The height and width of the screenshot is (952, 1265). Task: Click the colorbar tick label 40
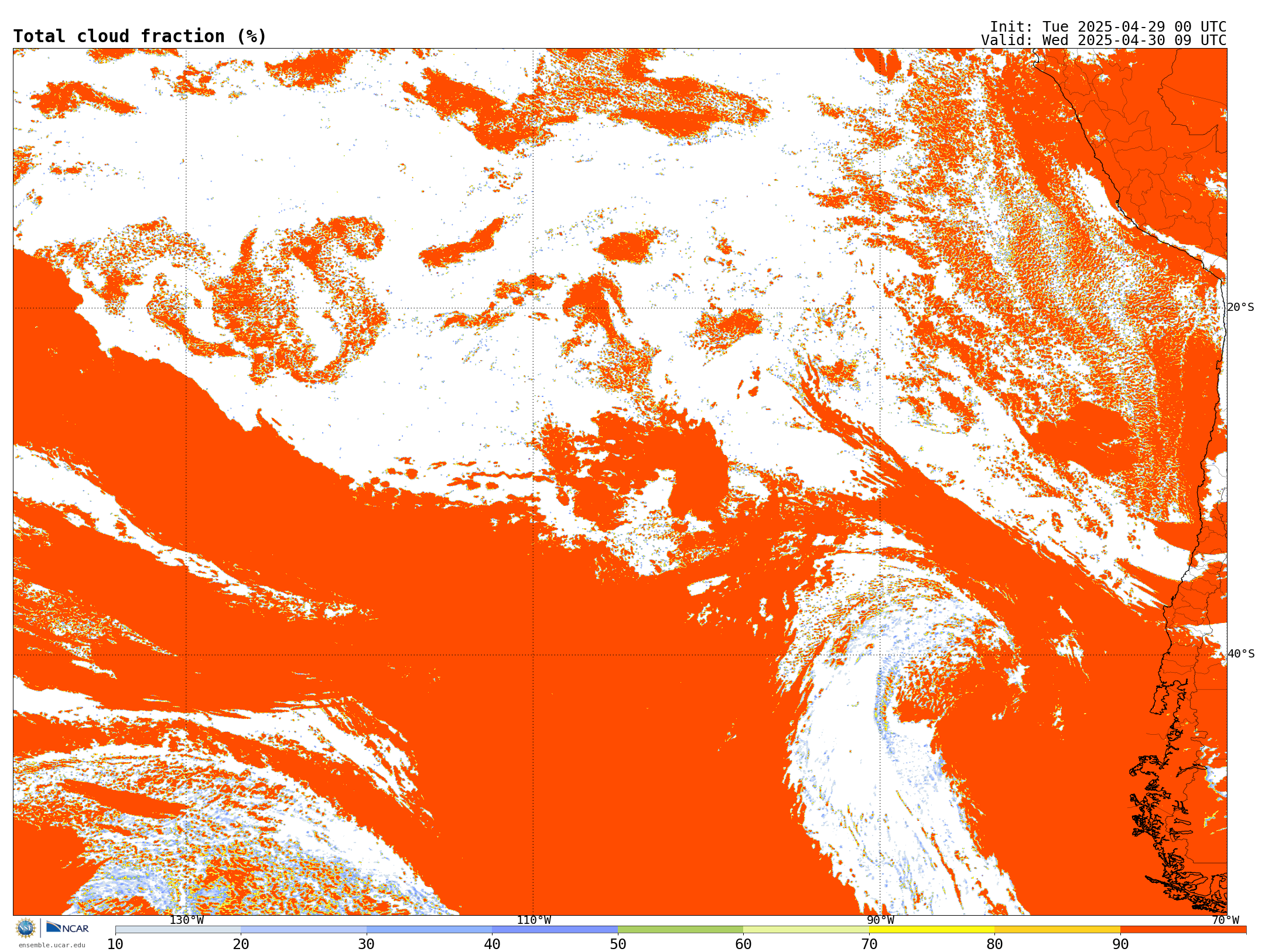tap(492, 944)
